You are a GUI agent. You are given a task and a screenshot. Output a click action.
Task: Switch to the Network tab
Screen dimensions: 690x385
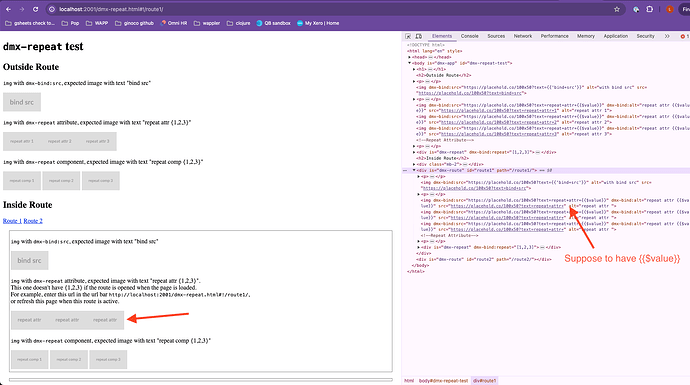pos(523,36)
